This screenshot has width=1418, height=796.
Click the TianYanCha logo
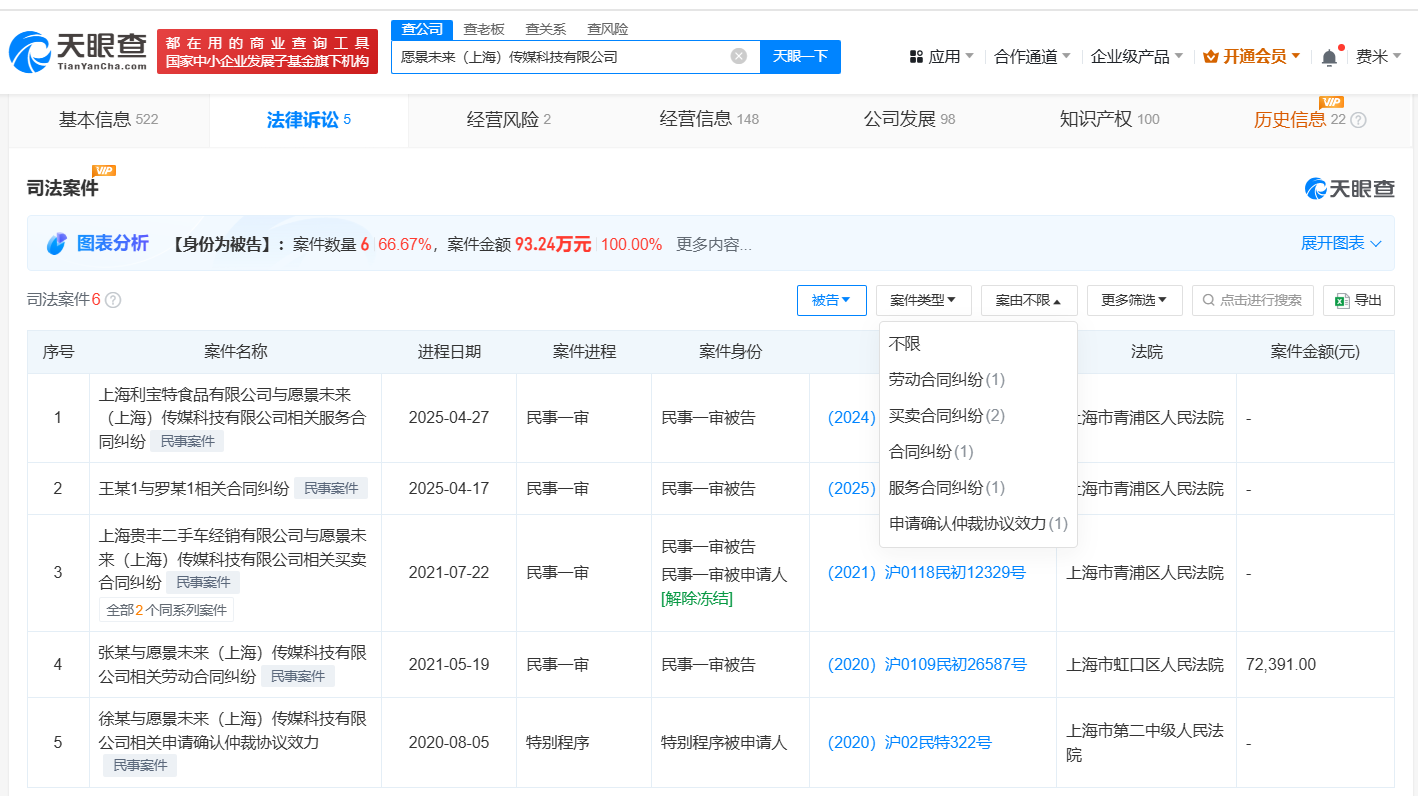[77, 51]
